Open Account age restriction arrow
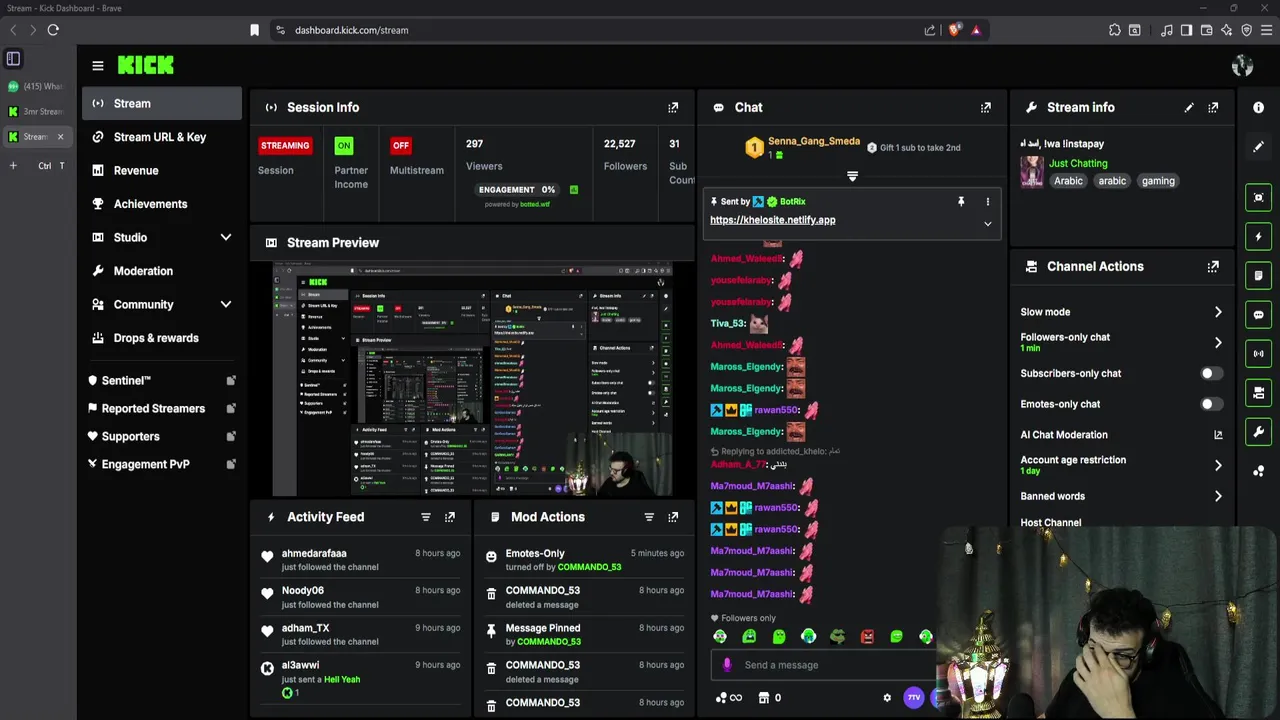The height and width of the screenshot is (720, 1280). point(1218,465)
